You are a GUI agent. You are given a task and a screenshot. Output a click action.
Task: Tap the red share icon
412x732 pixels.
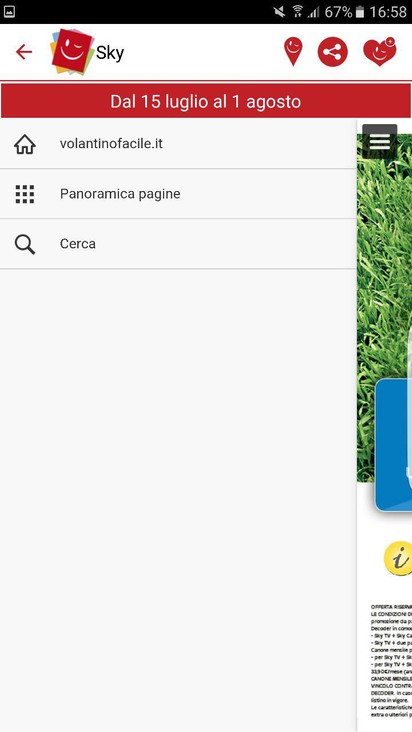(x=333, y=52)
